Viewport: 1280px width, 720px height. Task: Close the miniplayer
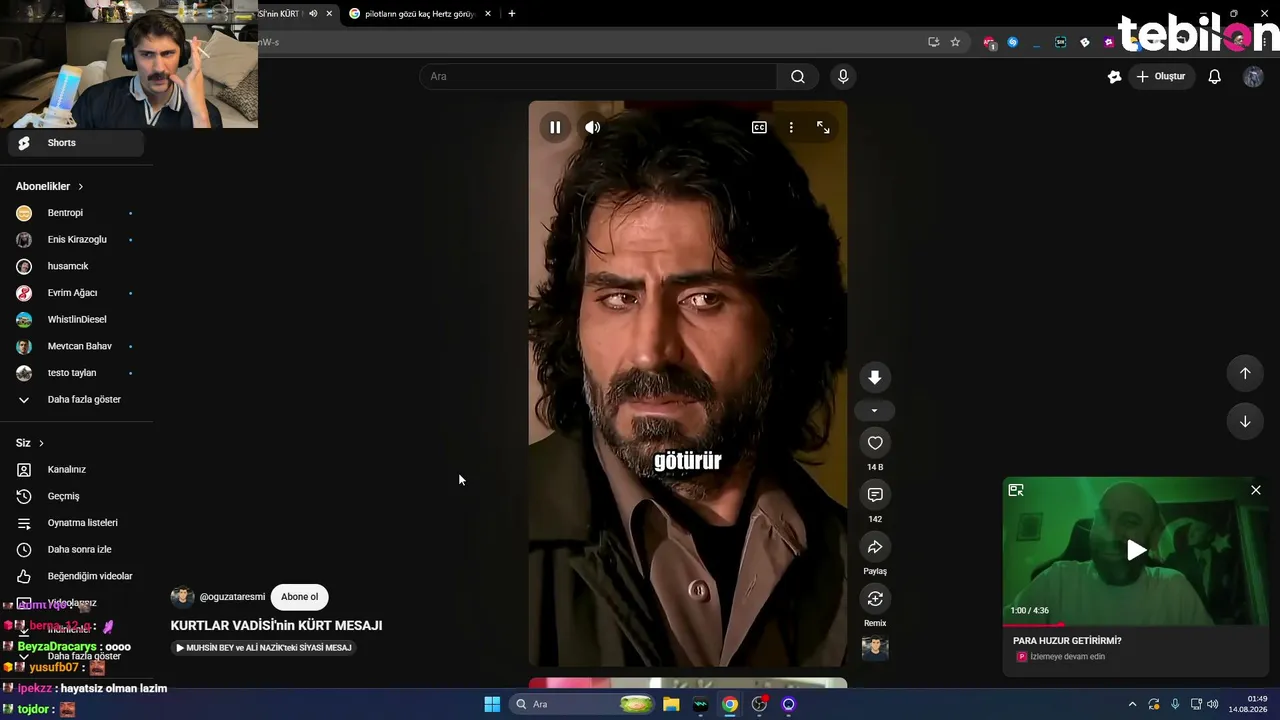1256,490
